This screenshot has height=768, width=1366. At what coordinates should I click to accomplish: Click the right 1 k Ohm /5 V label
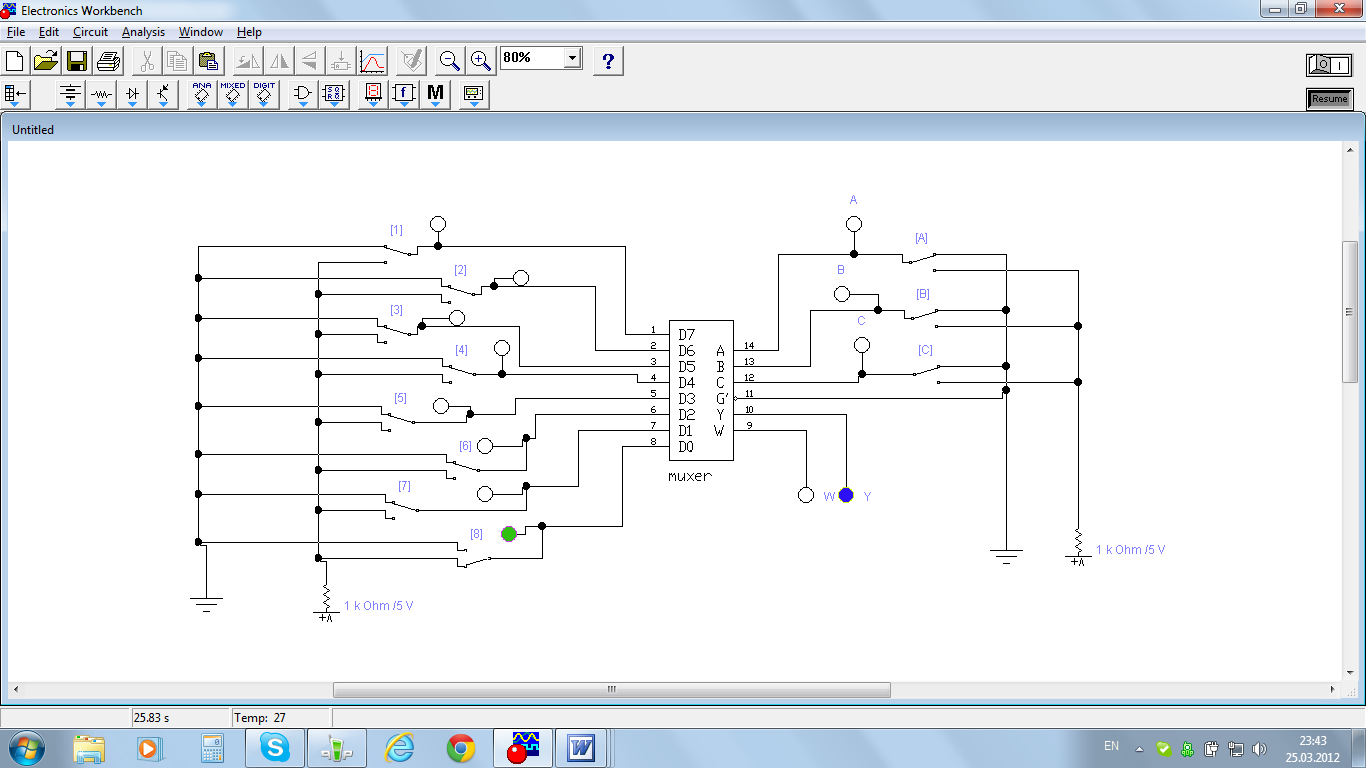(x=1130, y=550)
